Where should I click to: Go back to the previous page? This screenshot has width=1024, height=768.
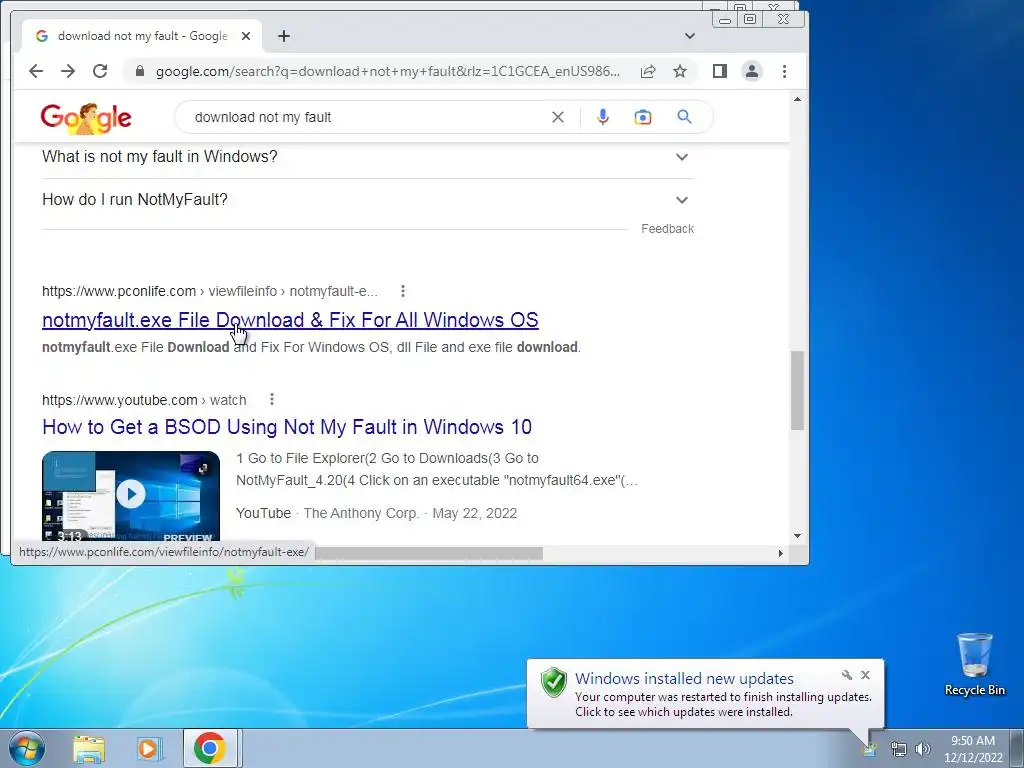pyautogui.click(x=36, y=71)
